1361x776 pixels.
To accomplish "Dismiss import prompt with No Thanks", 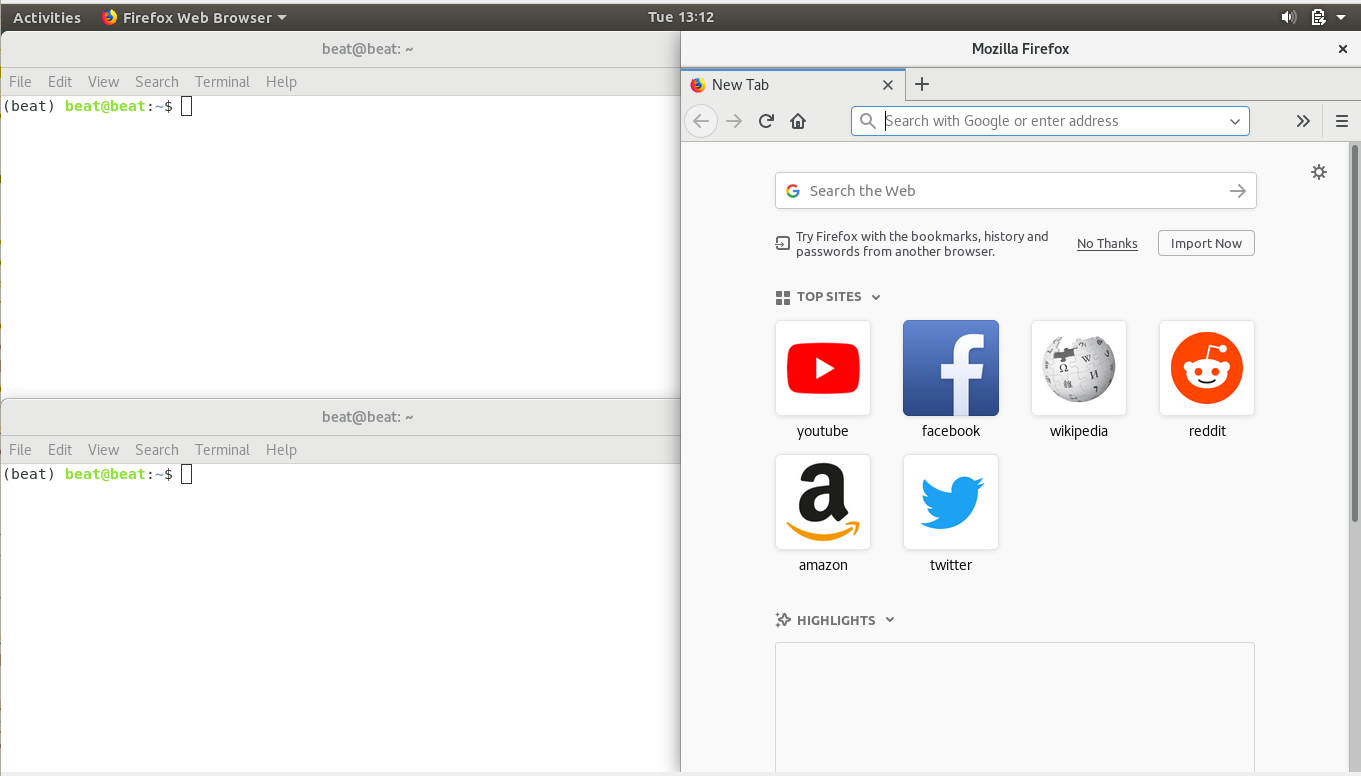I will click(x=1107, y=243).
